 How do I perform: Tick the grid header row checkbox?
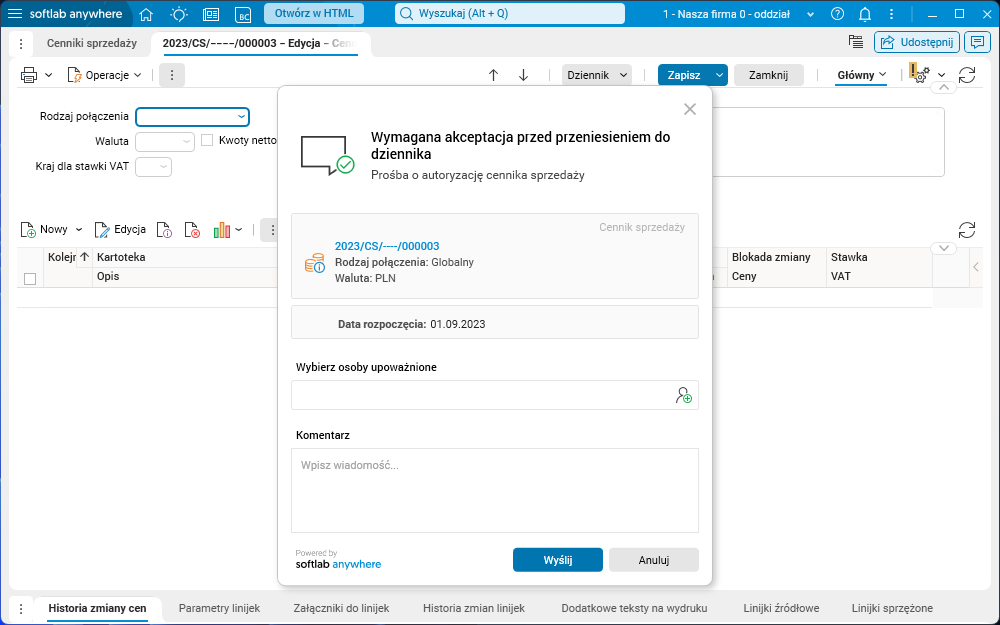click(29, 279)
